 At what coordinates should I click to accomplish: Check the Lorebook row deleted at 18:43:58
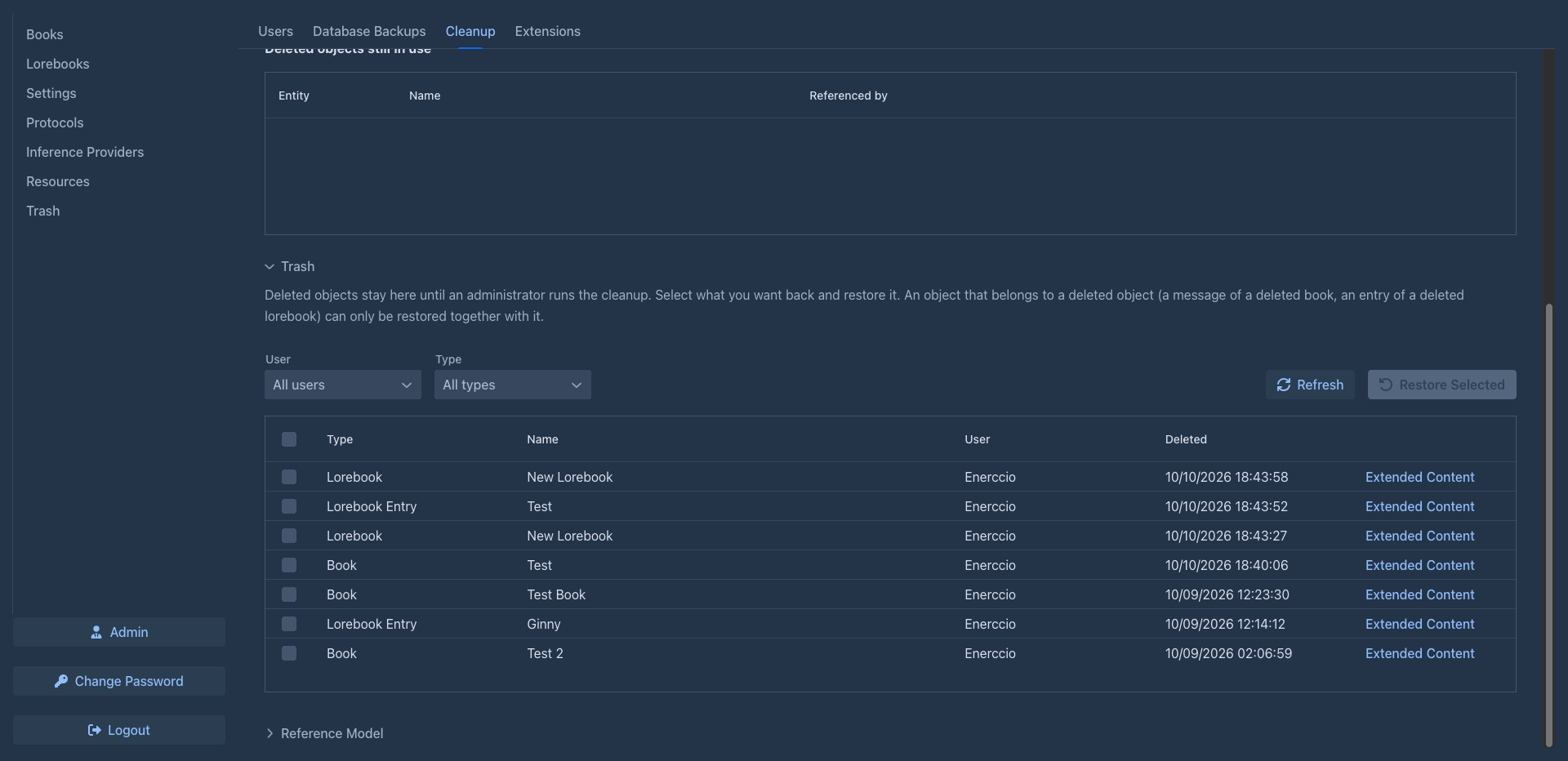coord(289,477)
